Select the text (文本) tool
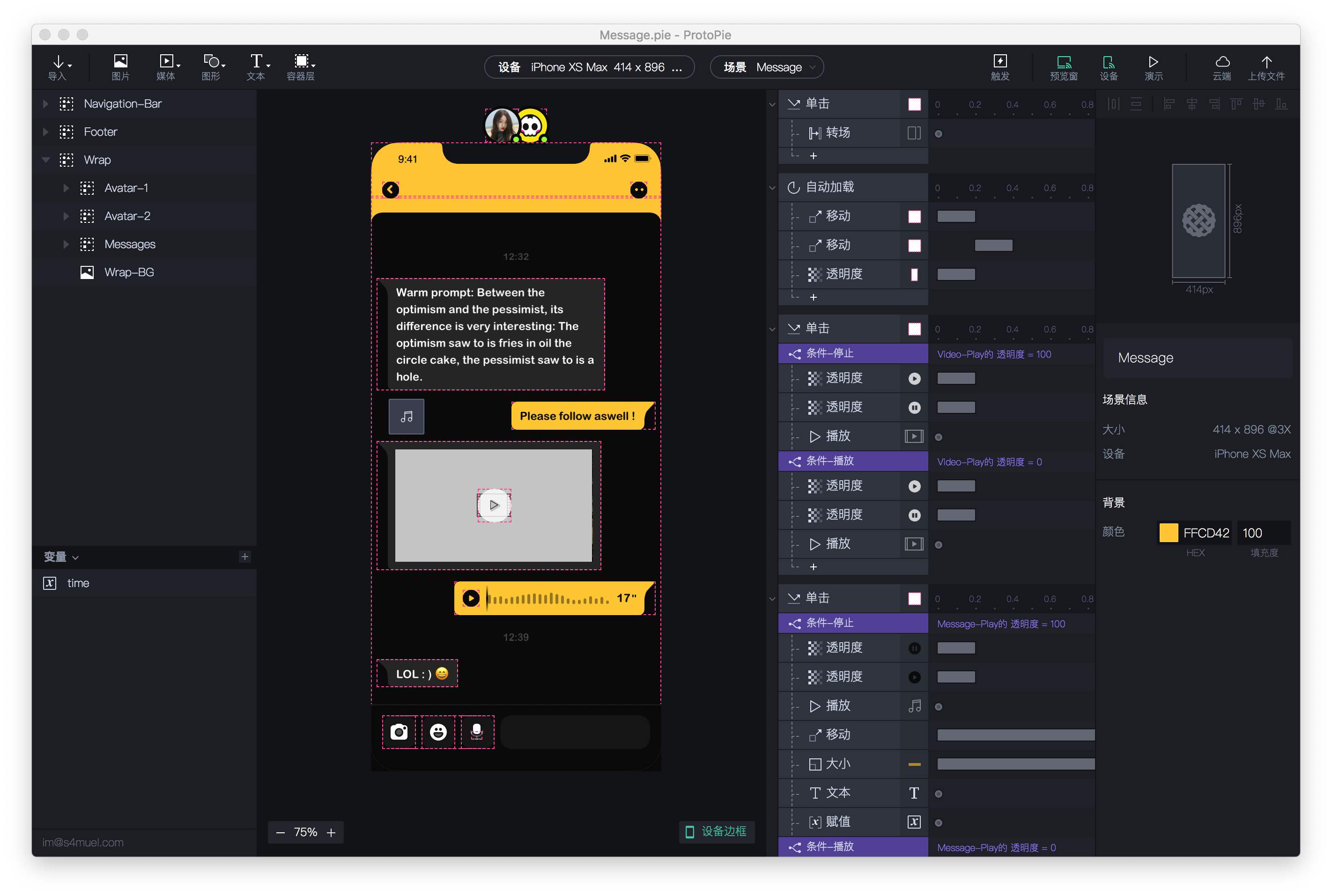Image resolution: width=1332 pixels, height=896 pixels. pos(257,66)
